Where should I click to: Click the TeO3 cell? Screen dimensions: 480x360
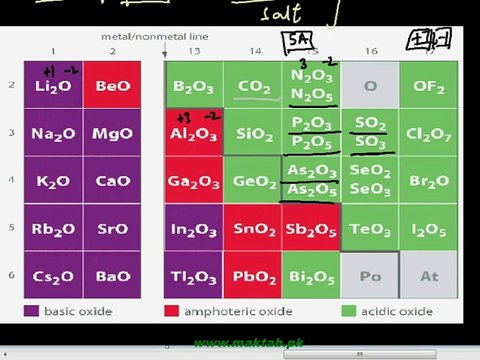(x=370, y=228)
